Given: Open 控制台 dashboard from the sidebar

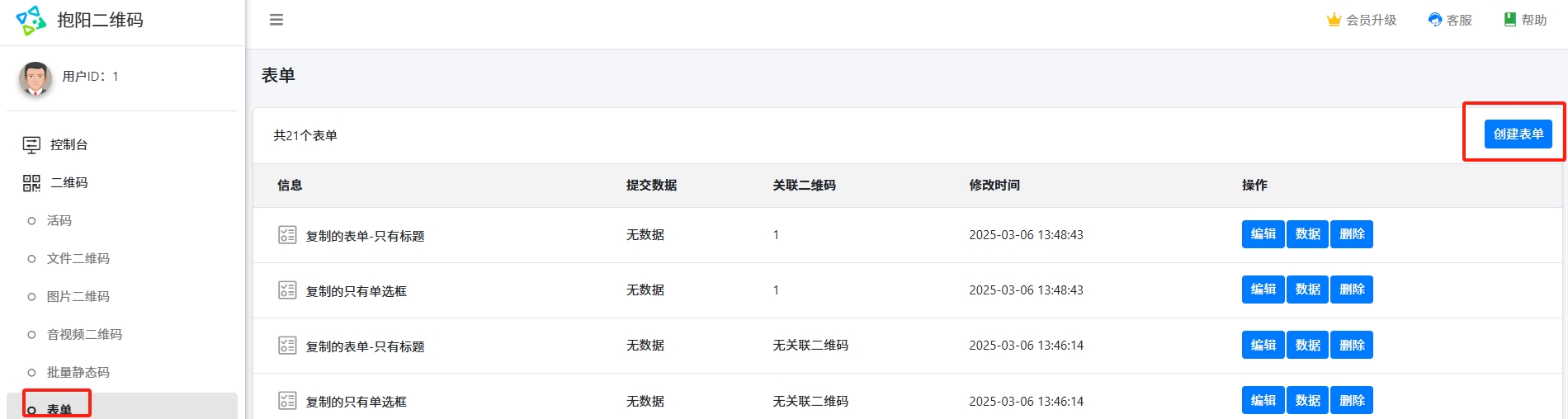Looking at the screenshot, I should click(68, 145).
